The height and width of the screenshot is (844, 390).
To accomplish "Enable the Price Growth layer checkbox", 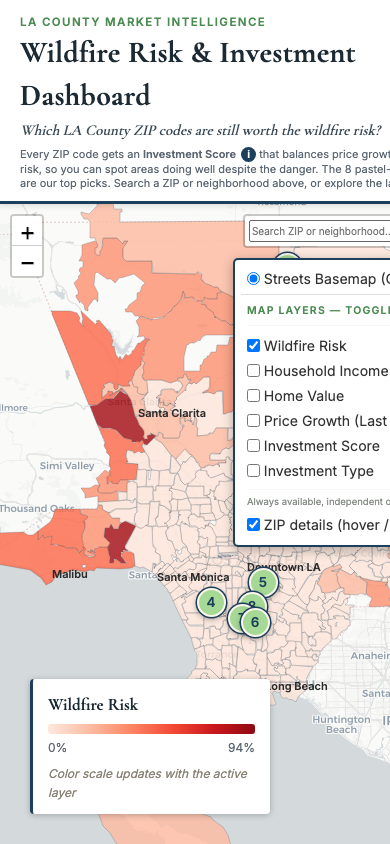I will [253, 420].
